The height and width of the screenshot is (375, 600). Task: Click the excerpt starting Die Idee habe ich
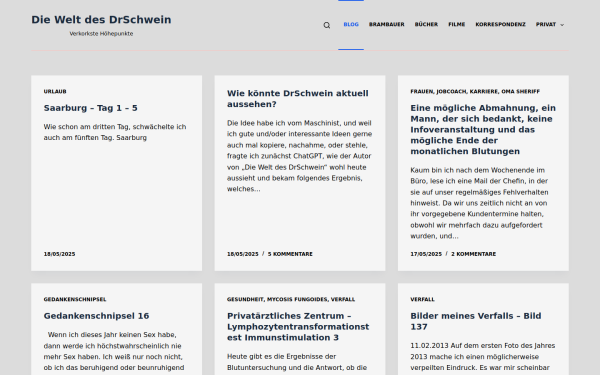coord(299,156)
